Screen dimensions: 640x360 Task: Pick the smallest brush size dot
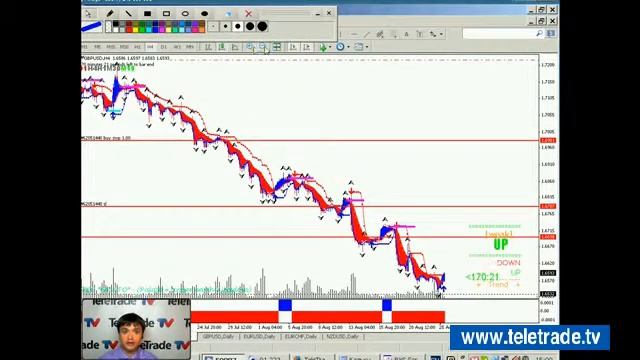click(213, 27)
